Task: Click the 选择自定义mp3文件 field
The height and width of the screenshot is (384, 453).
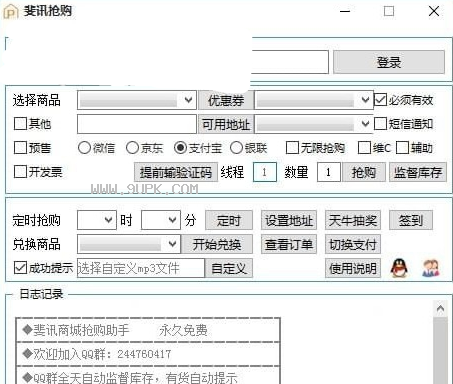Action: point(141,268)
